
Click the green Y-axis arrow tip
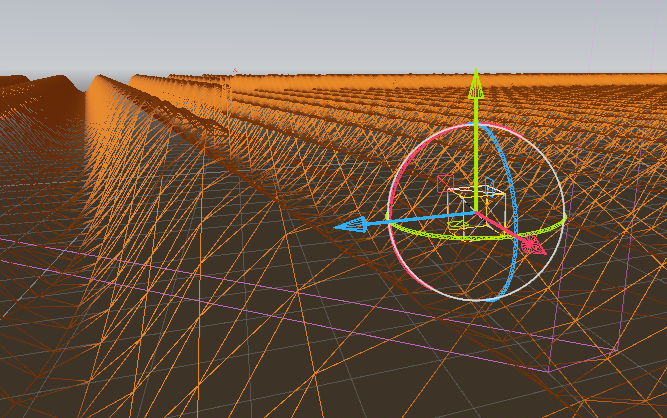(477, 81)
